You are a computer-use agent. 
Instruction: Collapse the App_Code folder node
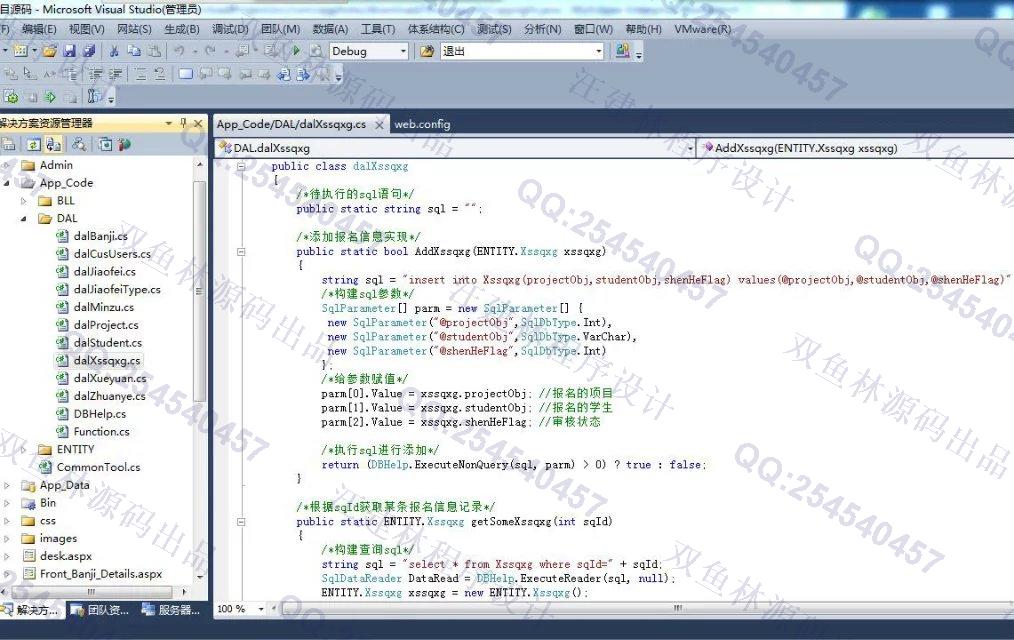(x=7, y=183)
